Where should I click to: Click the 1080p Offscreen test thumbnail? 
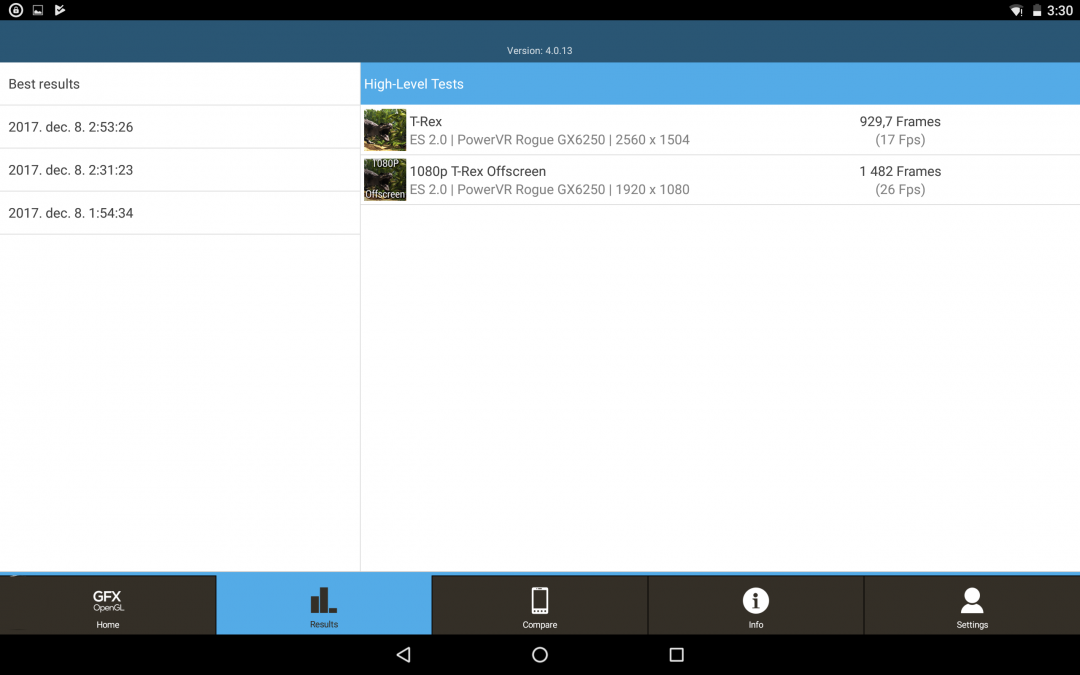pos(385,180)
